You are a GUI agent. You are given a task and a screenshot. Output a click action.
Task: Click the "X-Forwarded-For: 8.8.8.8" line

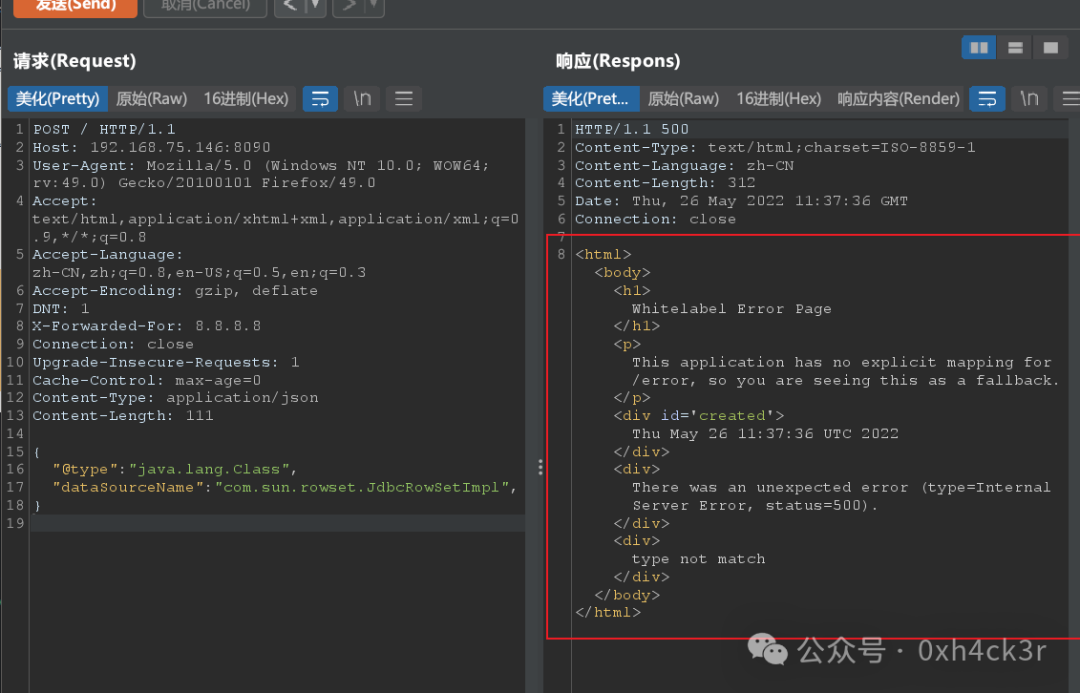click(147, 326)
